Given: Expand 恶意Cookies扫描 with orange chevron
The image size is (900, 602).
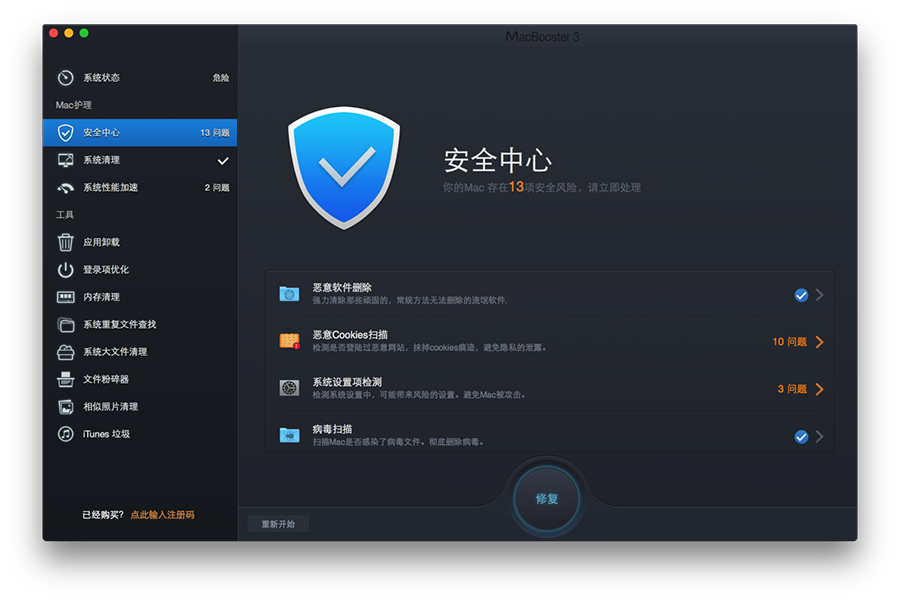Looking at the screenshot, I should (820, 342).
